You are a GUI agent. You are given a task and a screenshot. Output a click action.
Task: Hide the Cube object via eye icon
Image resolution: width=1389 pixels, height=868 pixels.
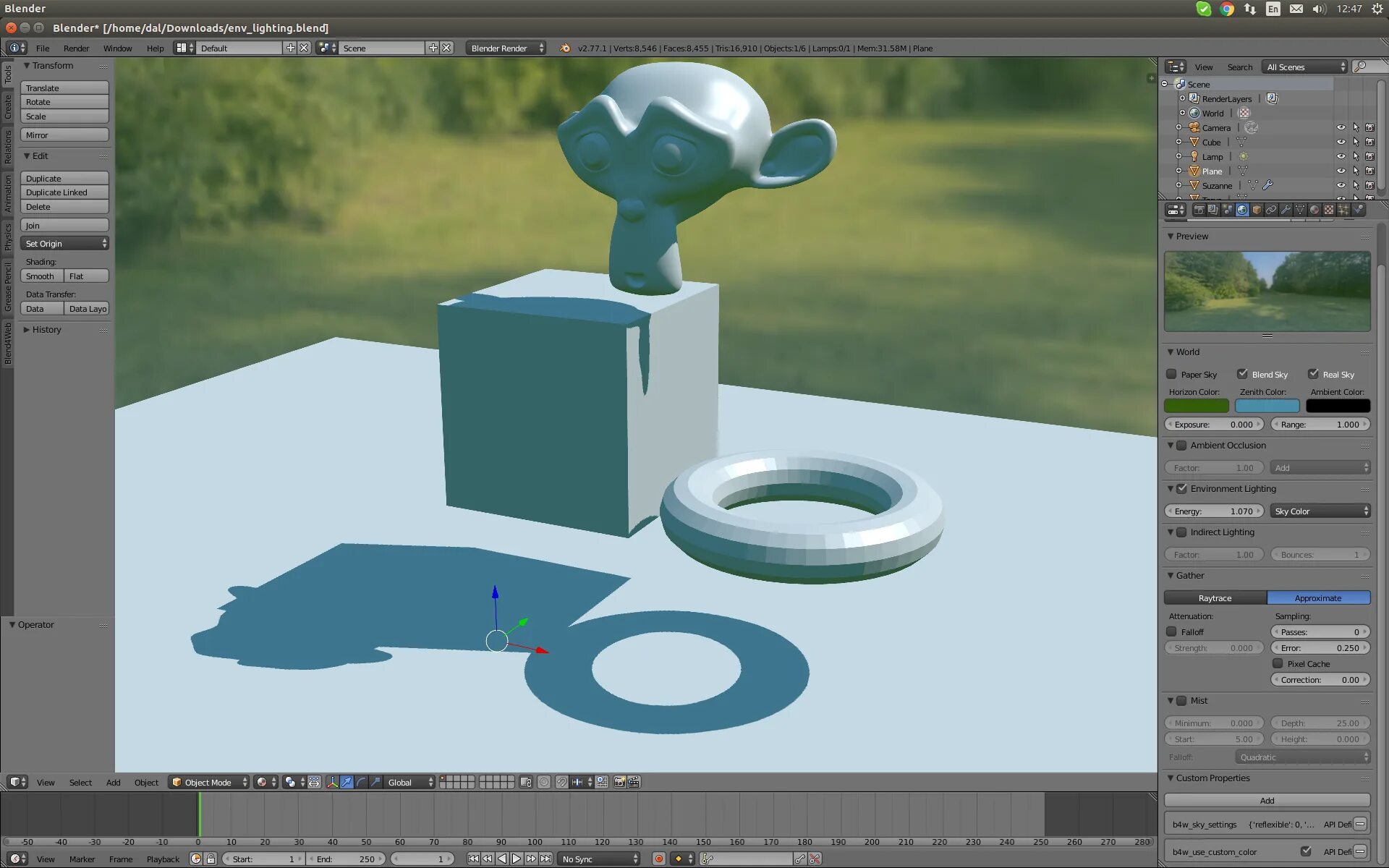pyautogui.click(x=1341, y=142)
